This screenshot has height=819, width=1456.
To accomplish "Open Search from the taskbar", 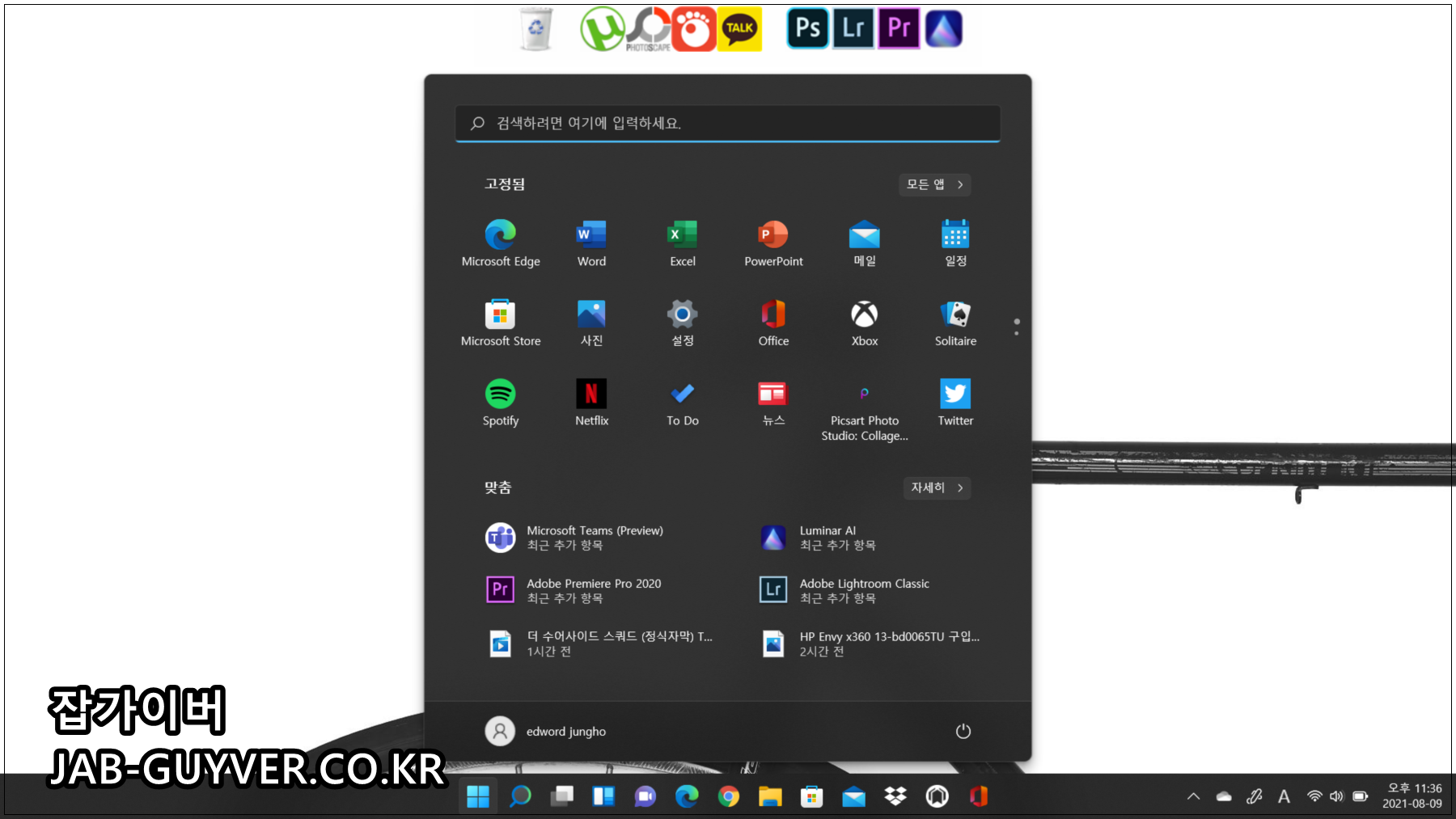I will (520, 796).
